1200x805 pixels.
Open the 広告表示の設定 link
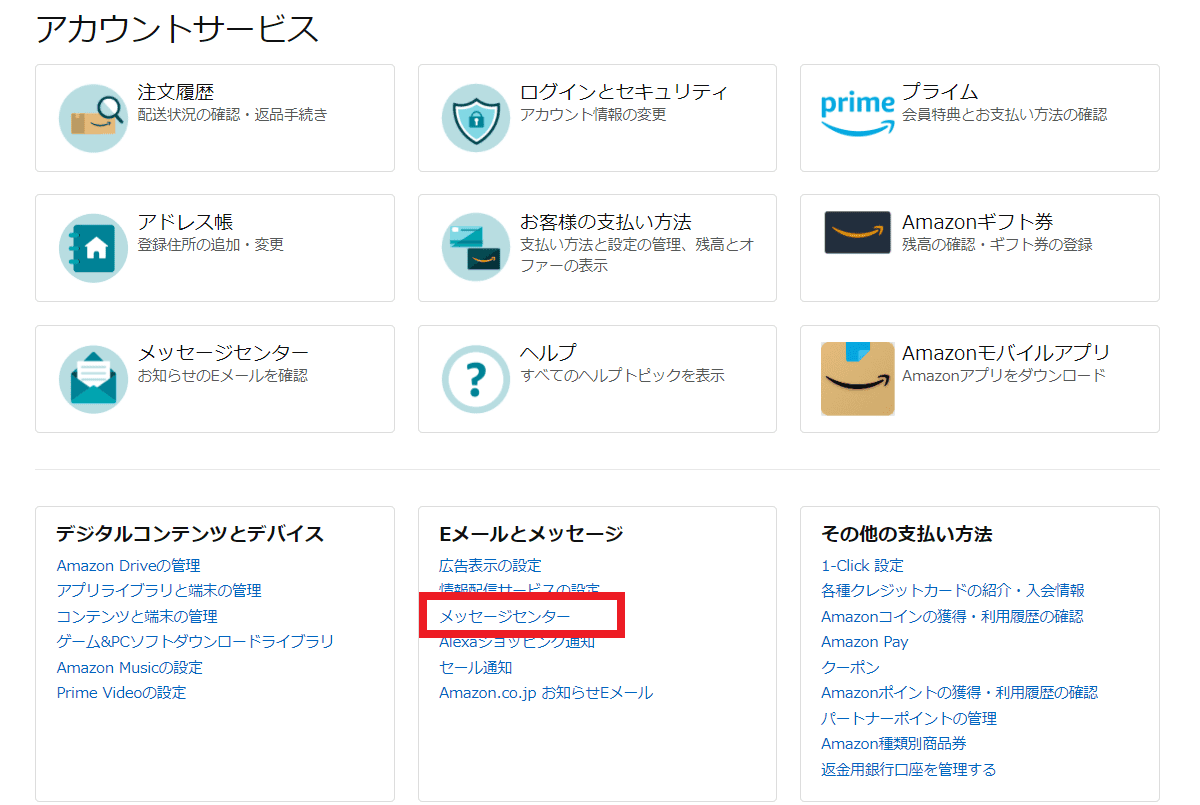tap(490, 566)
